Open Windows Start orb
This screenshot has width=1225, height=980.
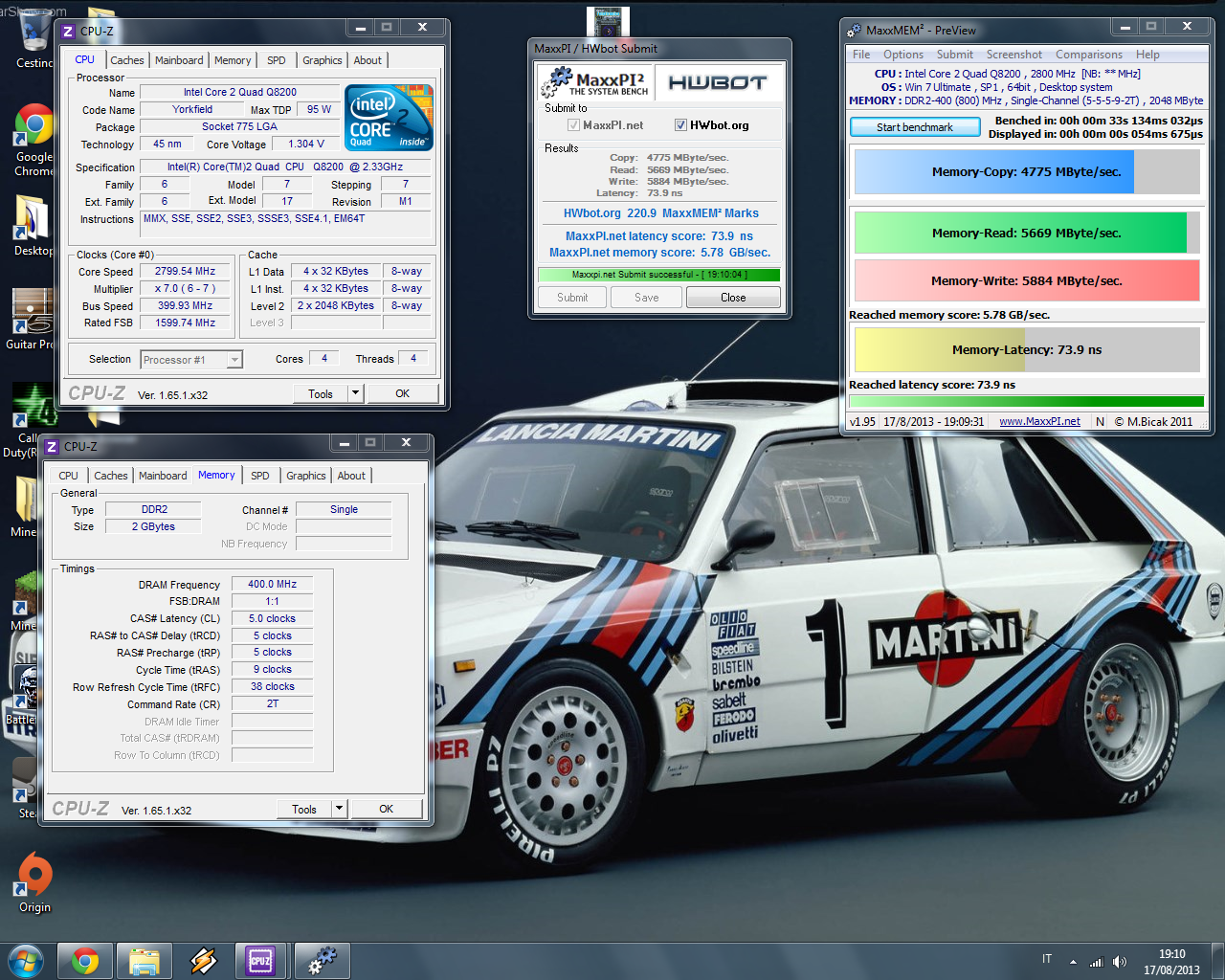point(25,960)
